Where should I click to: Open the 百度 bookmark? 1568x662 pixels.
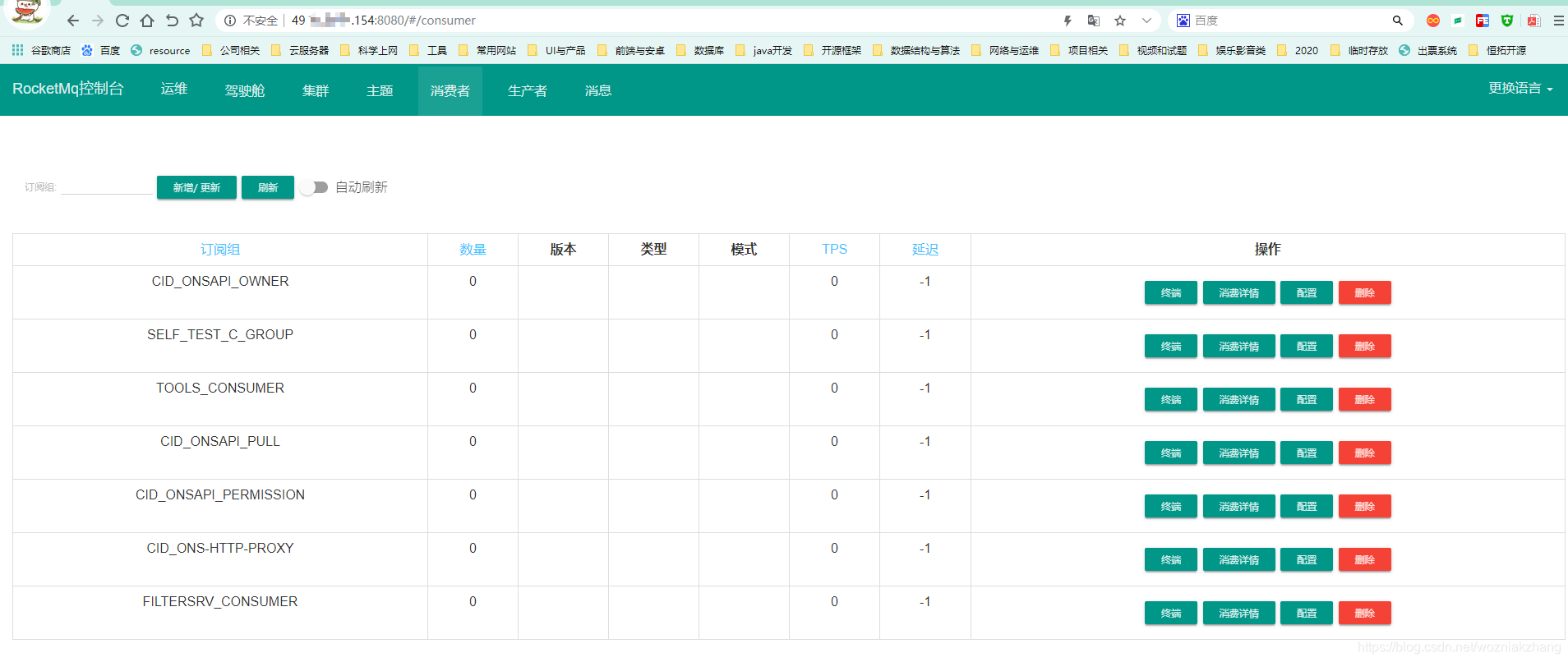tap(100, 50)
